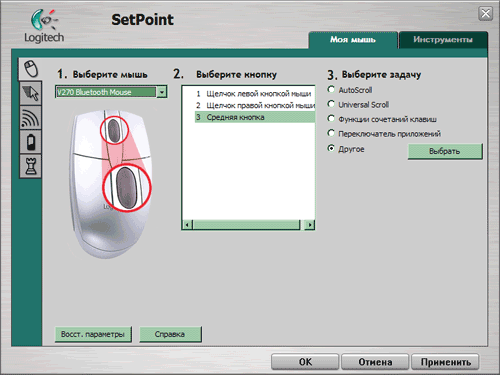Open the mouse buttons settings sidebar icon
500x375 pixels.
pos(30,69)
